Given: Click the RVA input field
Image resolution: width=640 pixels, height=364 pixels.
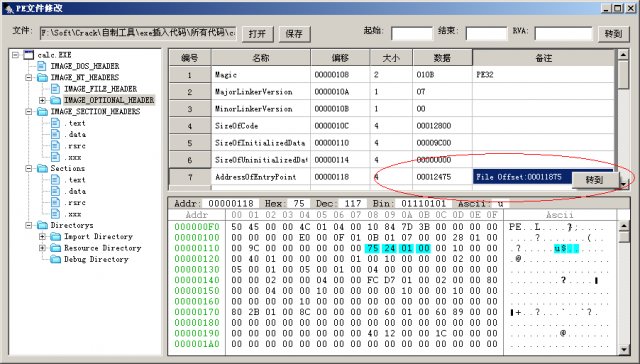Looking at the screenshot, I should pyautogui.click(x=563, y=33).
